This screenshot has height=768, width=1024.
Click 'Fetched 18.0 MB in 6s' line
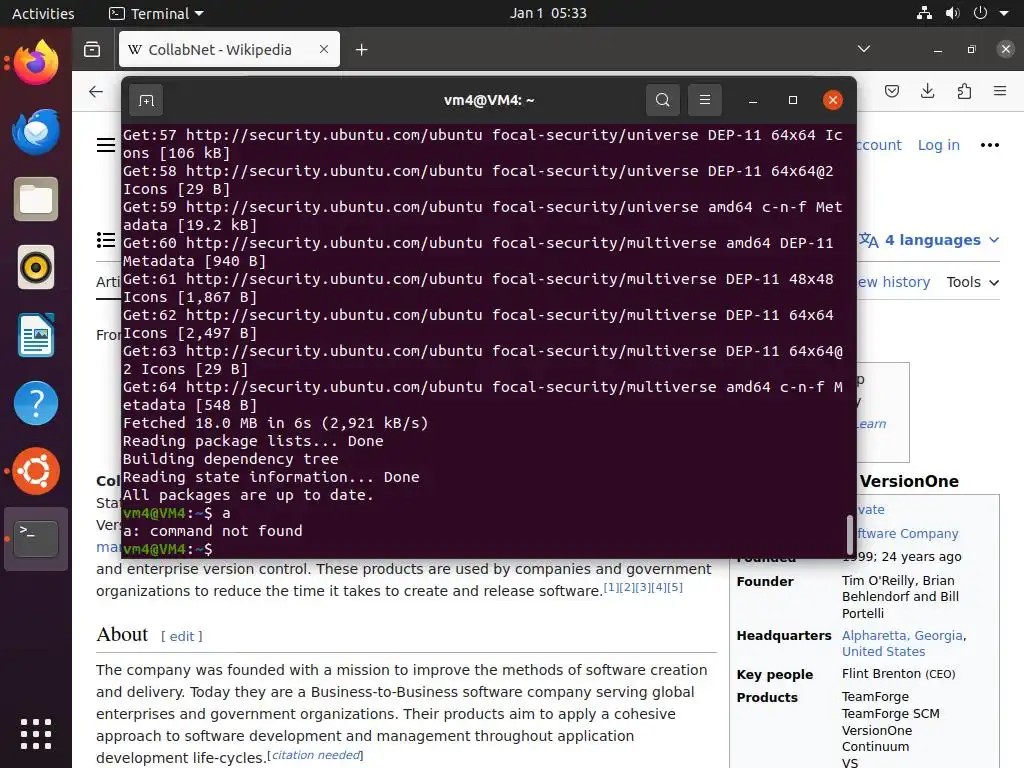click(x=276, y=423)
